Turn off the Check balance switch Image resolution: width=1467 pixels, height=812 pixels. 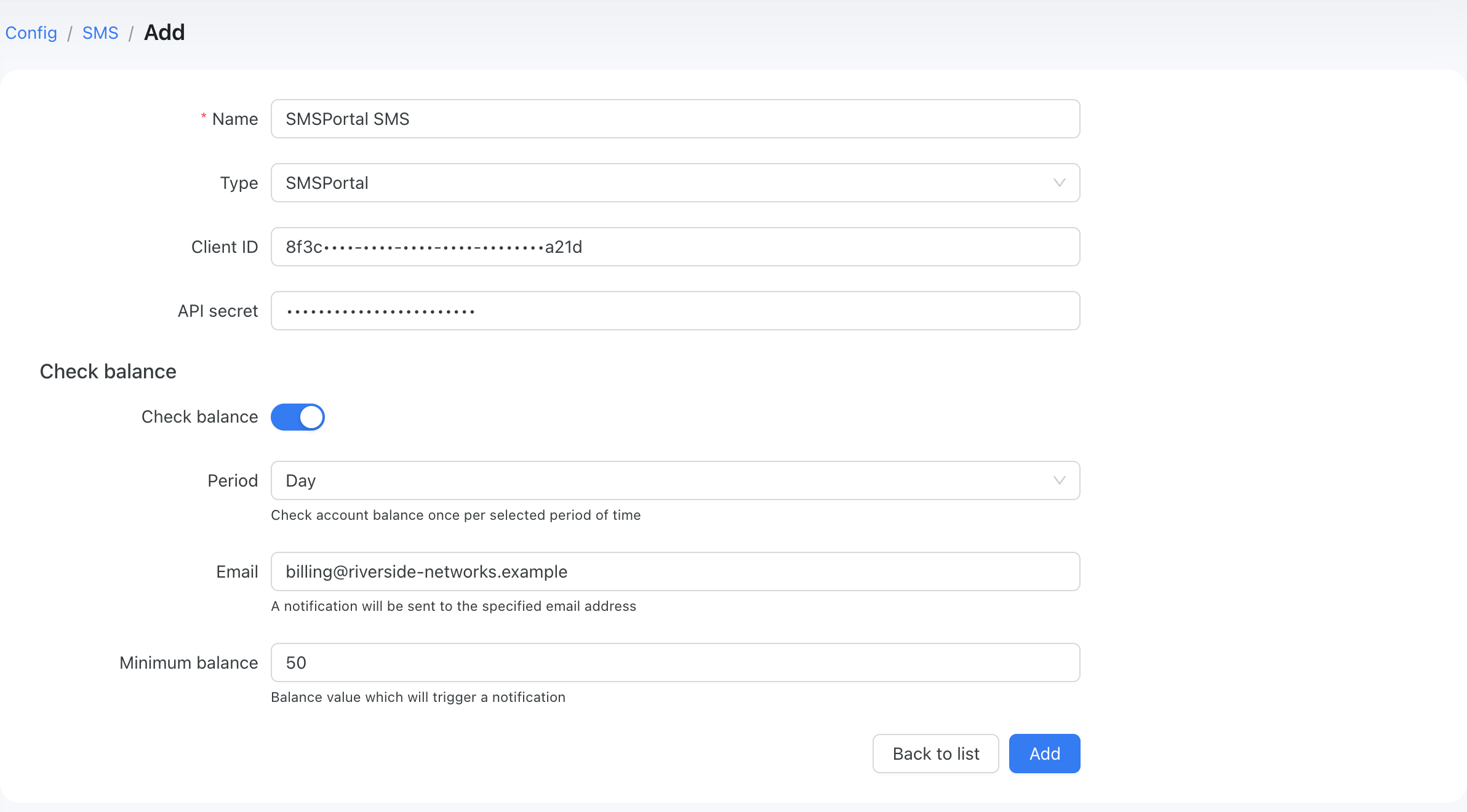tap(298, 417)
